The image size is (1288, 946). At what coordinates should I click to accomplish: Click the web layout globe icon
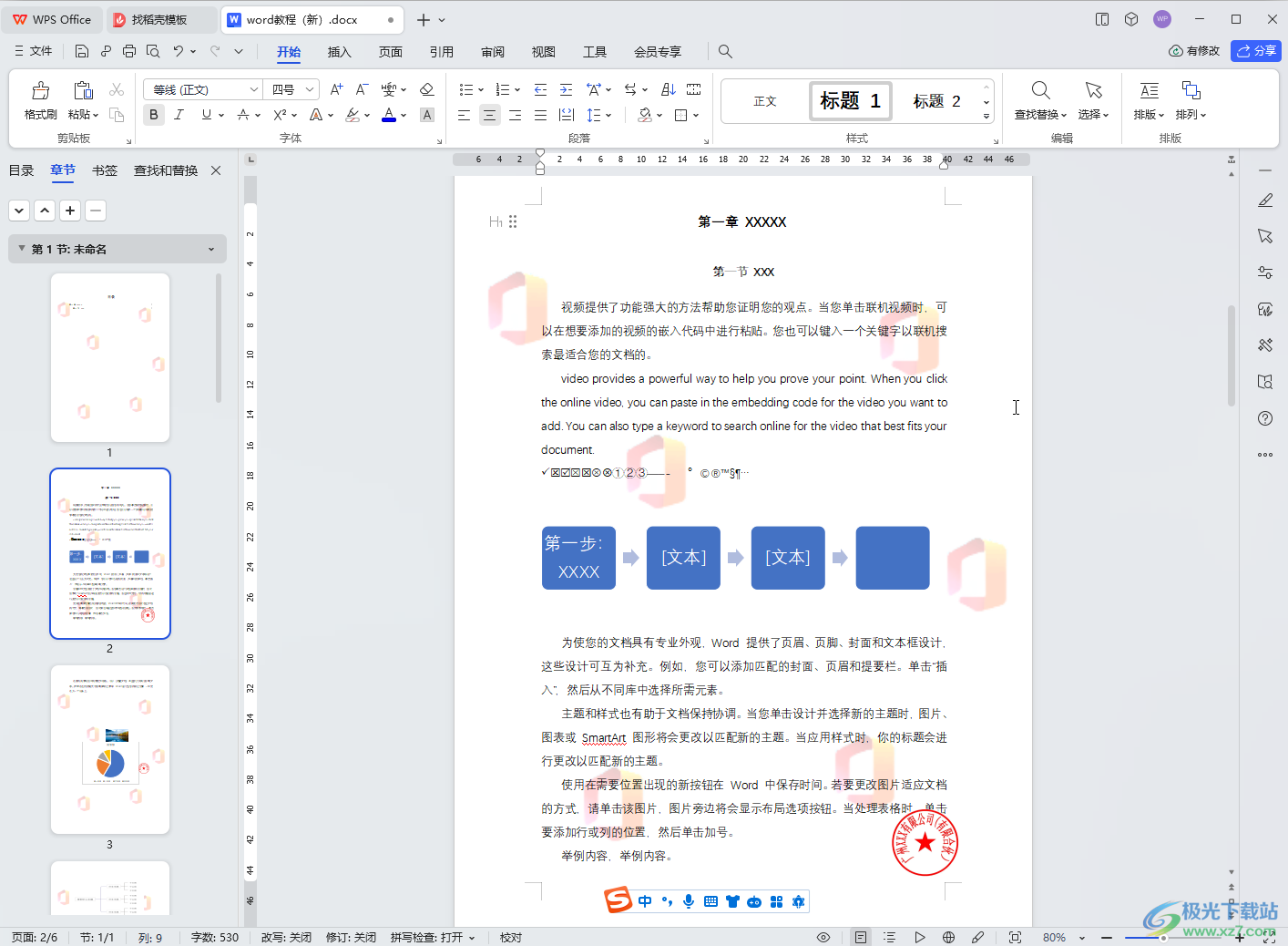tap(948, 937)
